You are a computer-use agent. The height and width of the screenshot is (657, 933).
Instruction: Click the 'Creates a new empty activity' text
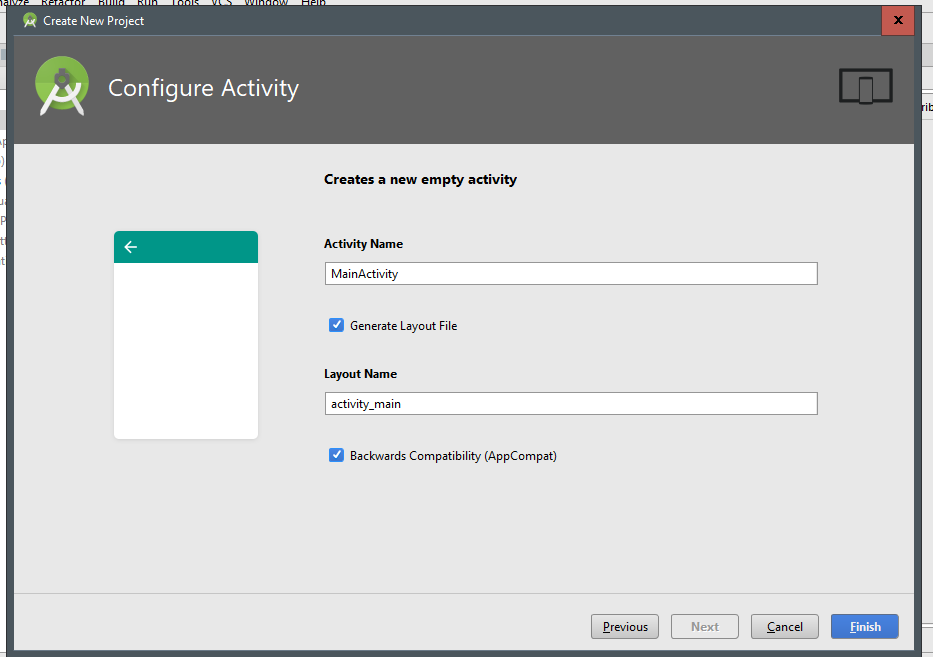[420, 180]
